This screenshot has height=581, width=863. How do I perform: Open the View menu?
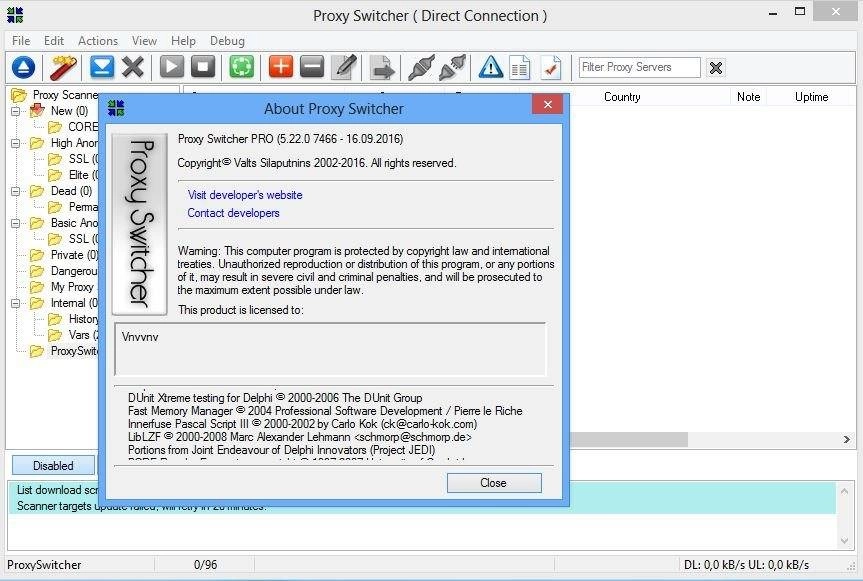144,41
